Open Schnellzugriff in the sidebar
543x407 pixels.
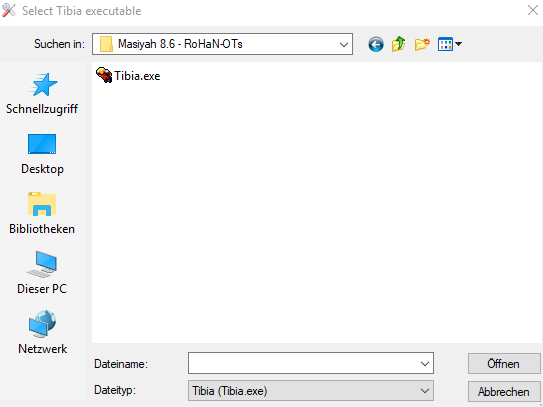click(x=42, y=94)
